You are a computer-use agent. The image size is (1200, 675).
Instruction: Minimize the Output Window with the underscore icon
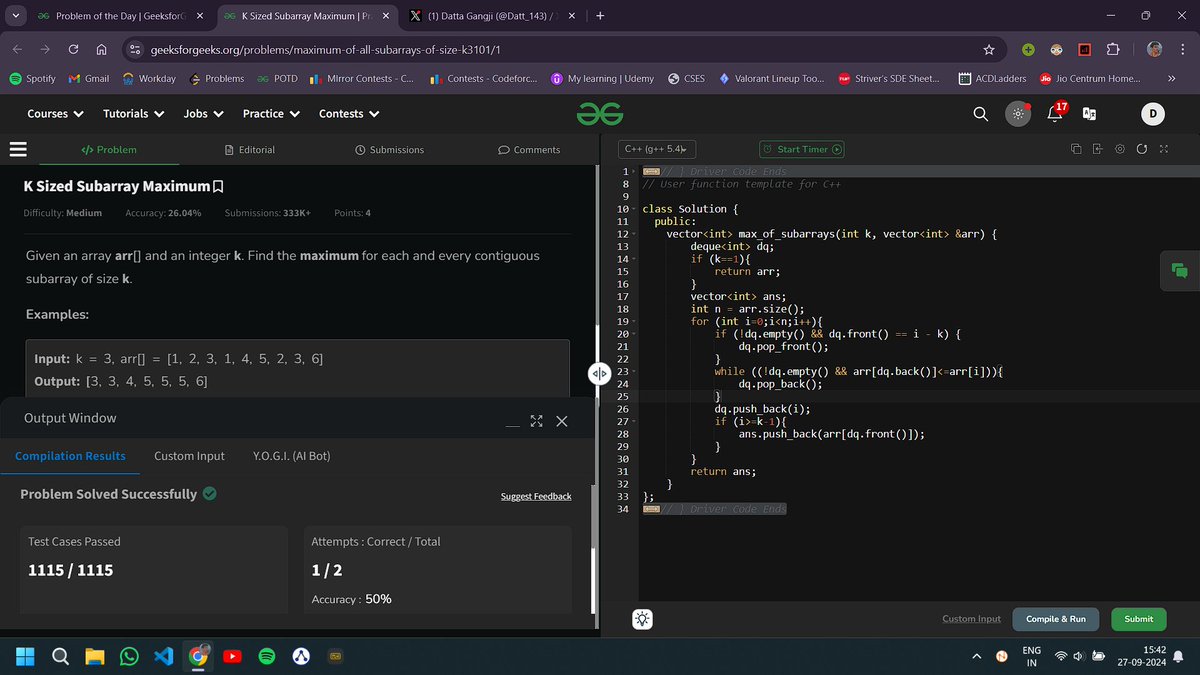[512, 424]
